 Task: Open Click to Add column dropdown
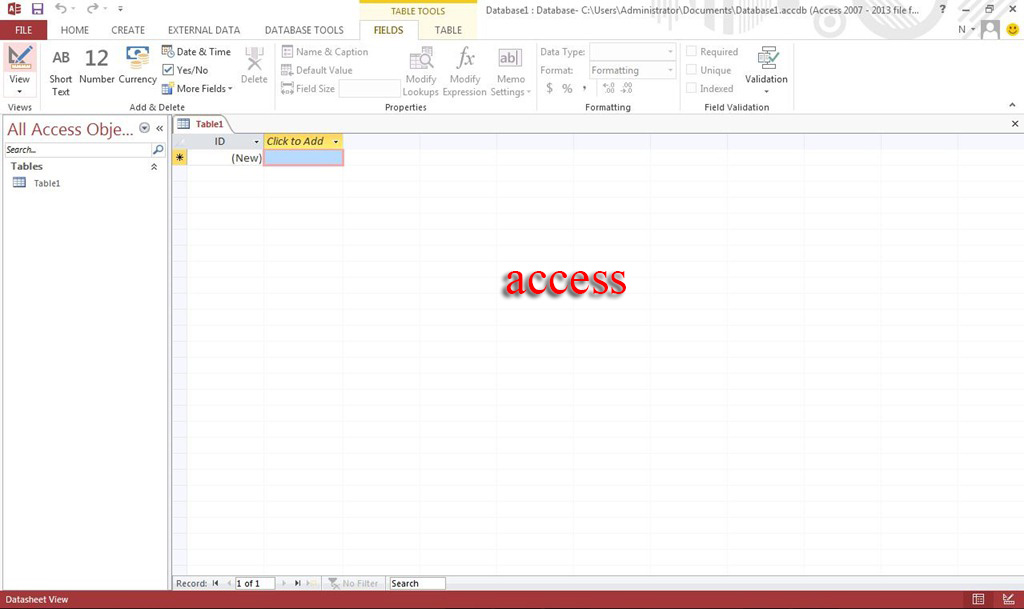[x=336, y=142]
